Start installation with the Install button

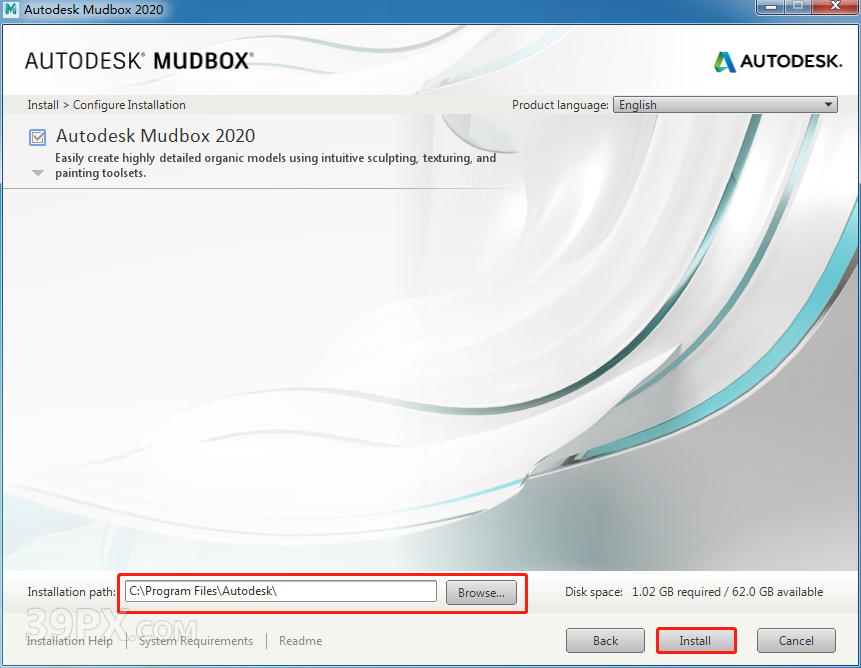click(x=695, y=640)
